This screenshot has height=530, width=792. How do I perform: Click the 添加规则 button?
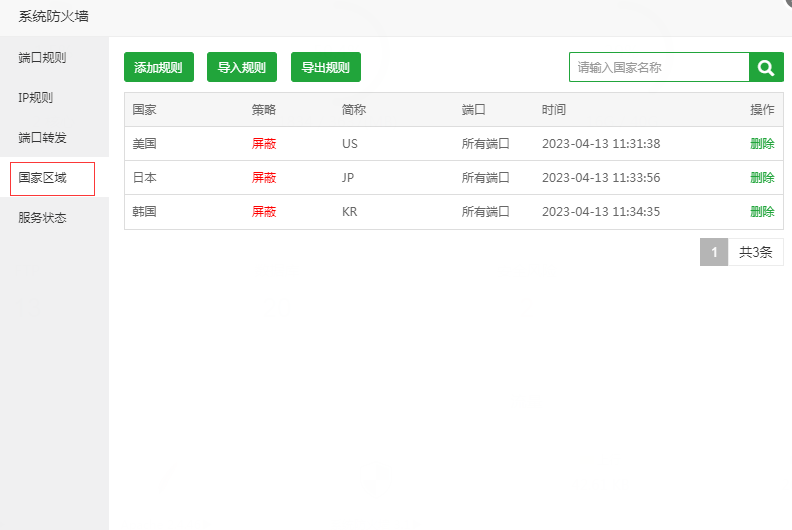pyautogui.click(x=158, y=67)
